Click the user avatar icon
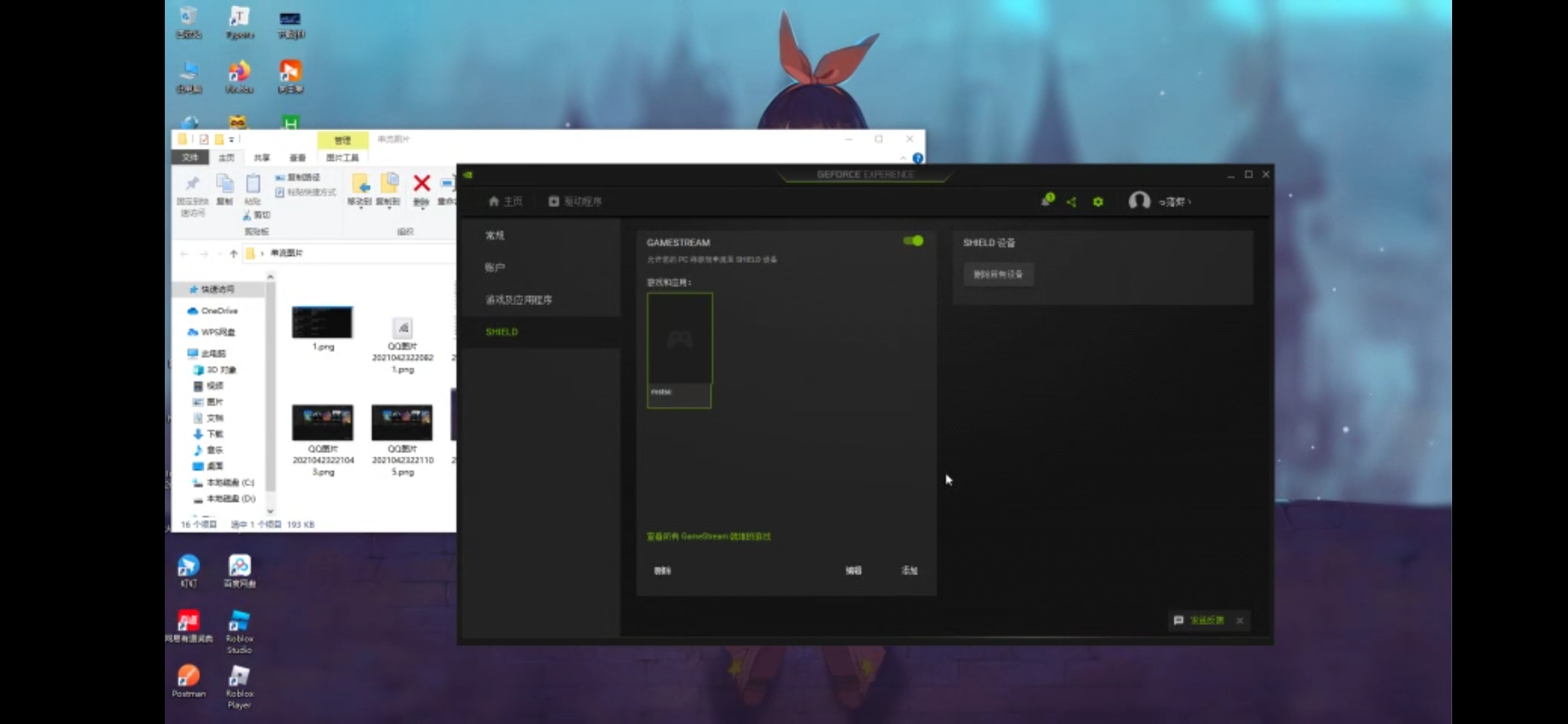This screenshot has width=1568, height=724. pos(1138,201)
